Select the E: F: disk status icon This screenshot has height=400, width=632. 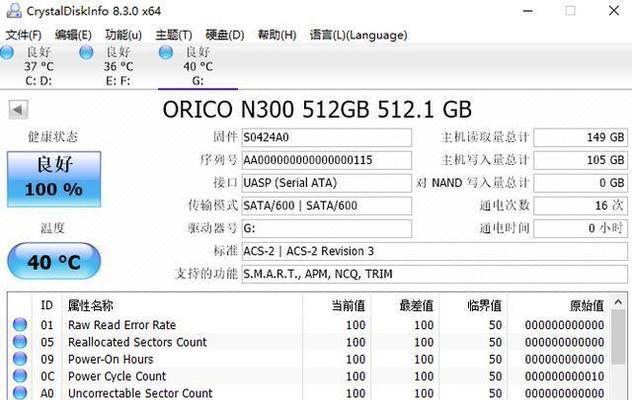(x=86, y=52)
